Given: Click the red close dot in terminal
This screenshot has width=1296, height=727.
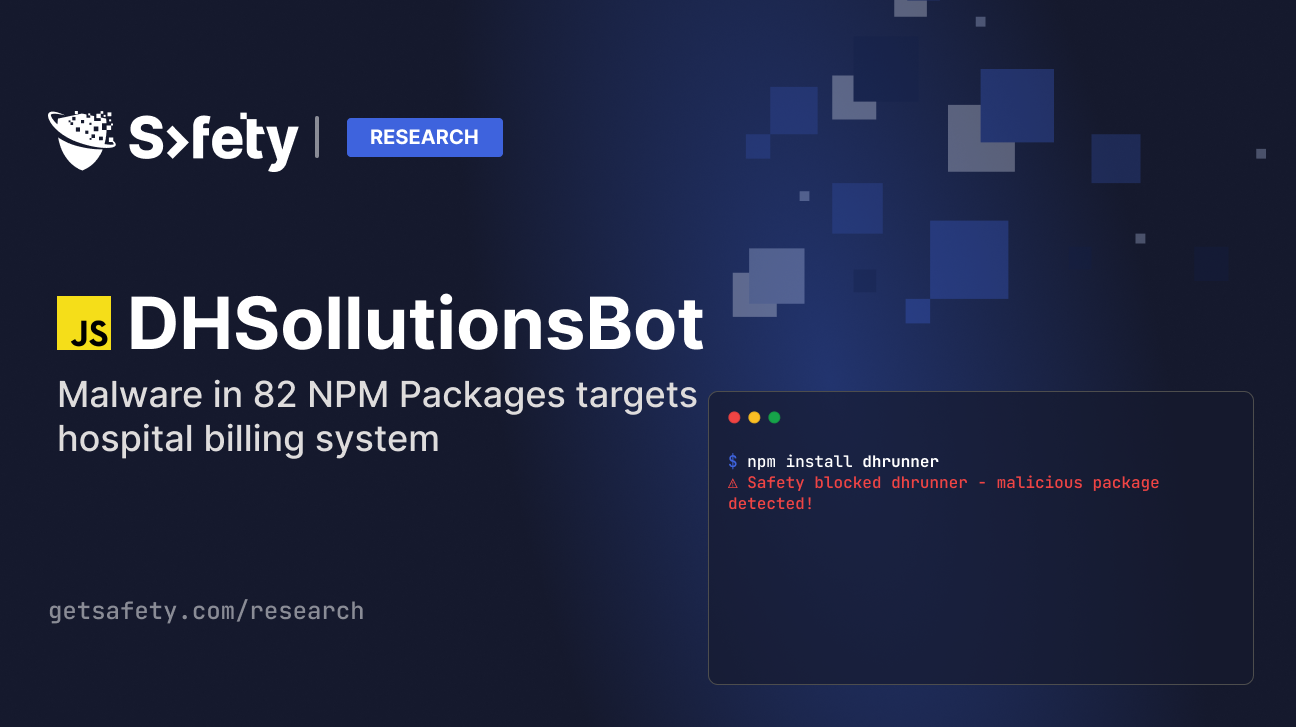Looking at the screenshot, I should point(734,417).
